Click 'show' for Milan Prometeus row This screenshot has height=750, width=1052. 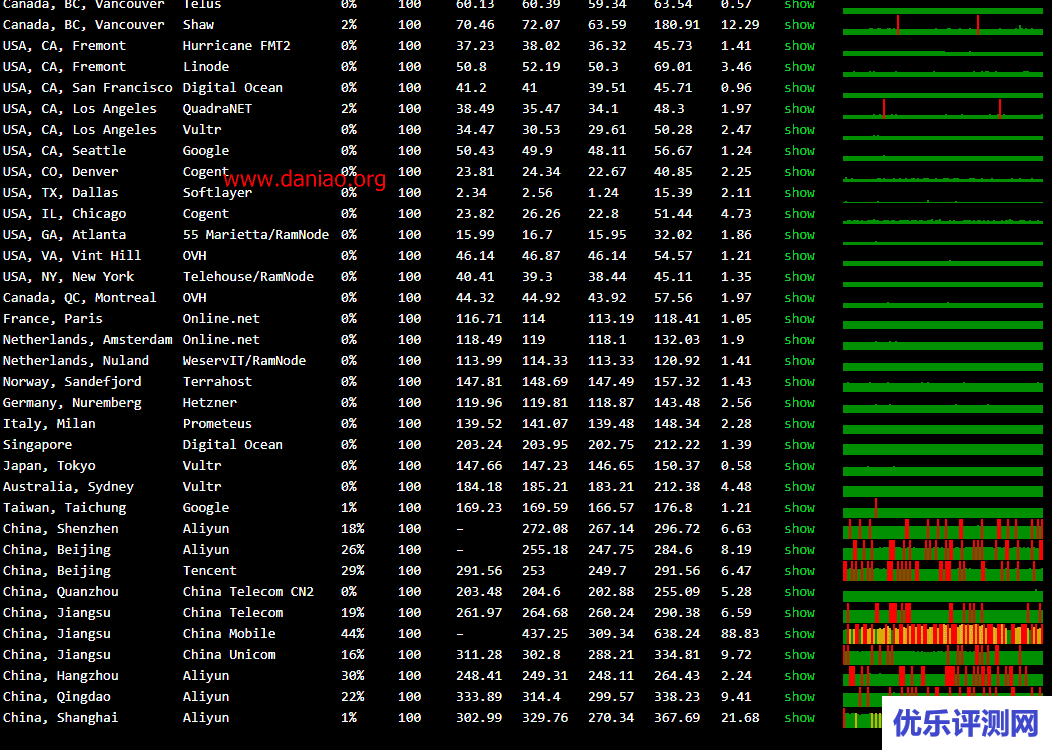(x=800, y=424)
